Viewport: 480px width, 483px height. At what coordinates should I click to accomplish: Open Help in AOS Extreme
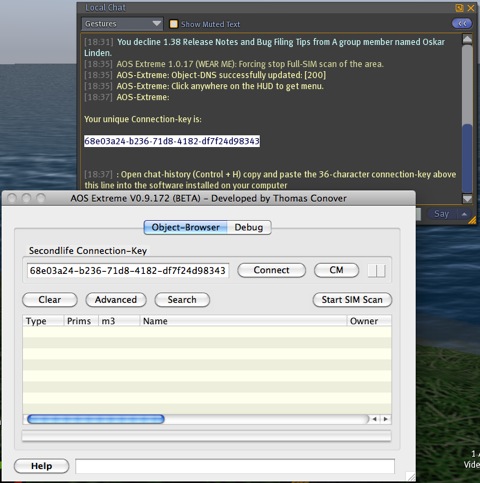point(41,466)
